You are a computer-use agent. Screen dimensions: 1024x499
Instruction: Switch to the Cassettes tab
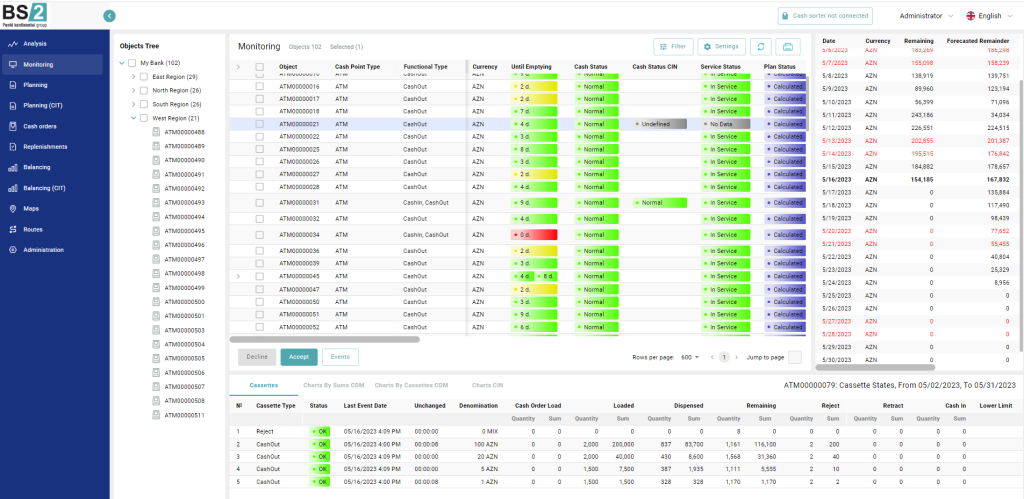tap(264, 385)
